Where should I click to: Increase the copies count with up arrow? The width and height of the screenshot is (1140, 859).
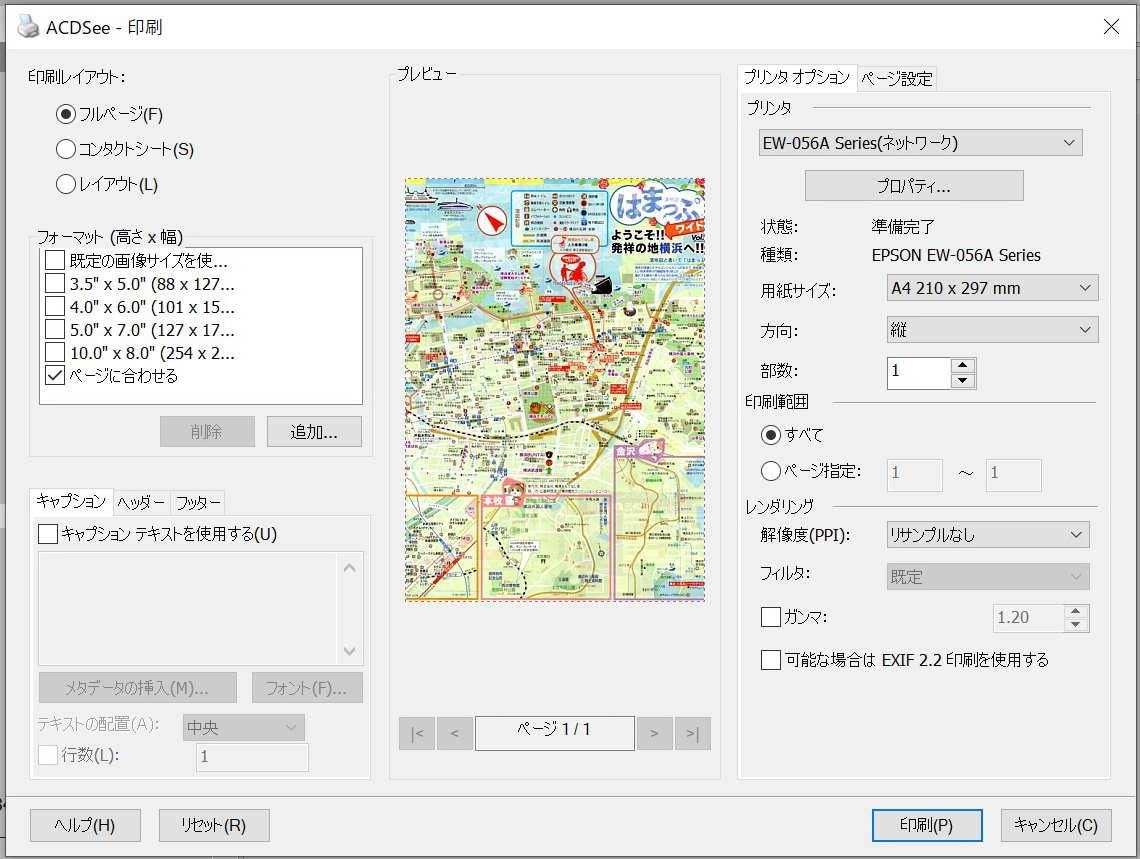pos(963,365)
